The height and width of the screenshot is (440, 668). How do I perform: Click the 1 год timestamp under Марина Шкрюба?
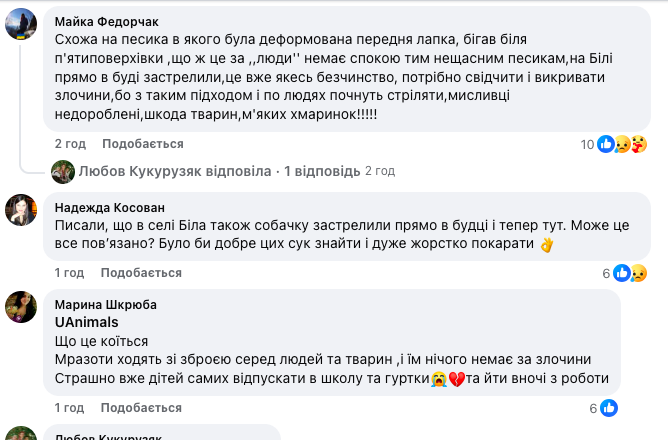point(69,407)
